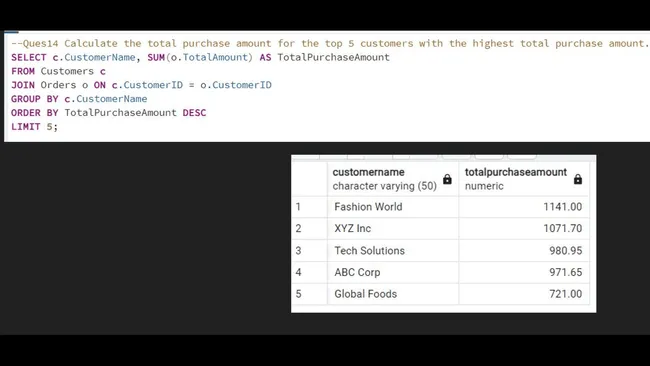Click the 1141.00 amount cell
Screen dimensions: 650x366
[524, 207]
